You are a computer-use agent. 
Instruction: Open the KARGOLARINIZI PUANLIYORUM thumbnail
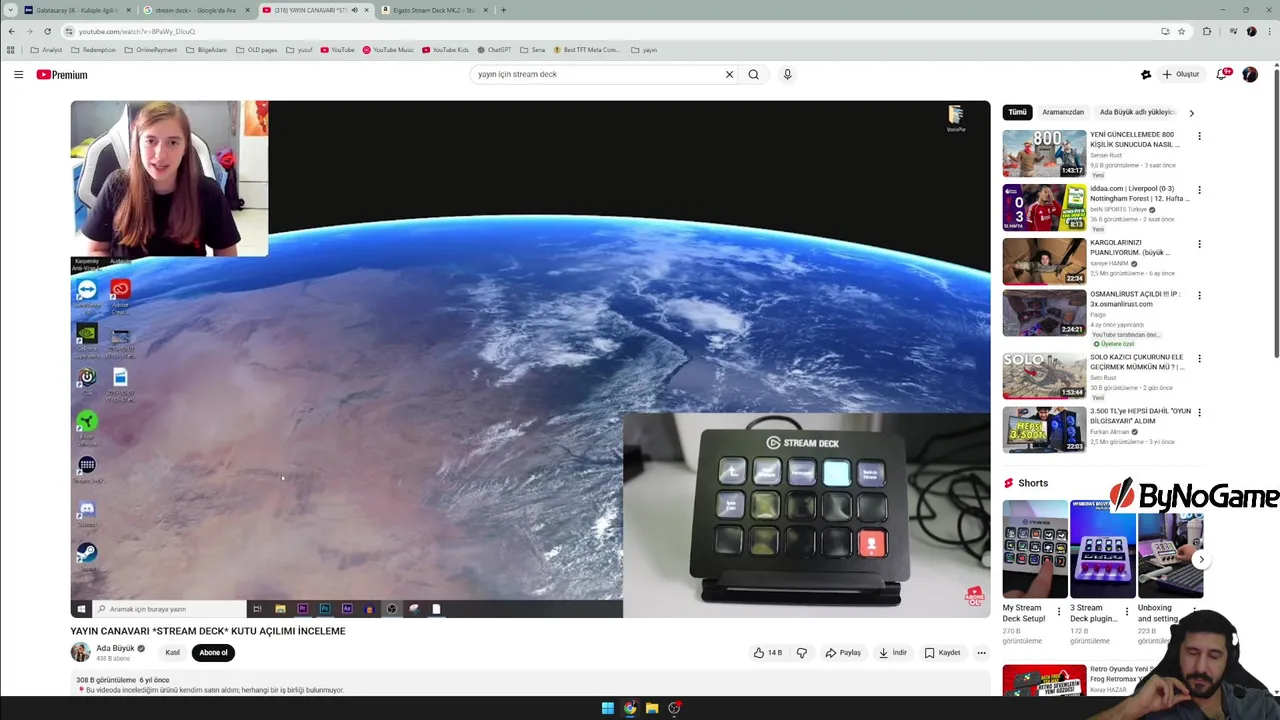coord(1044,261)
